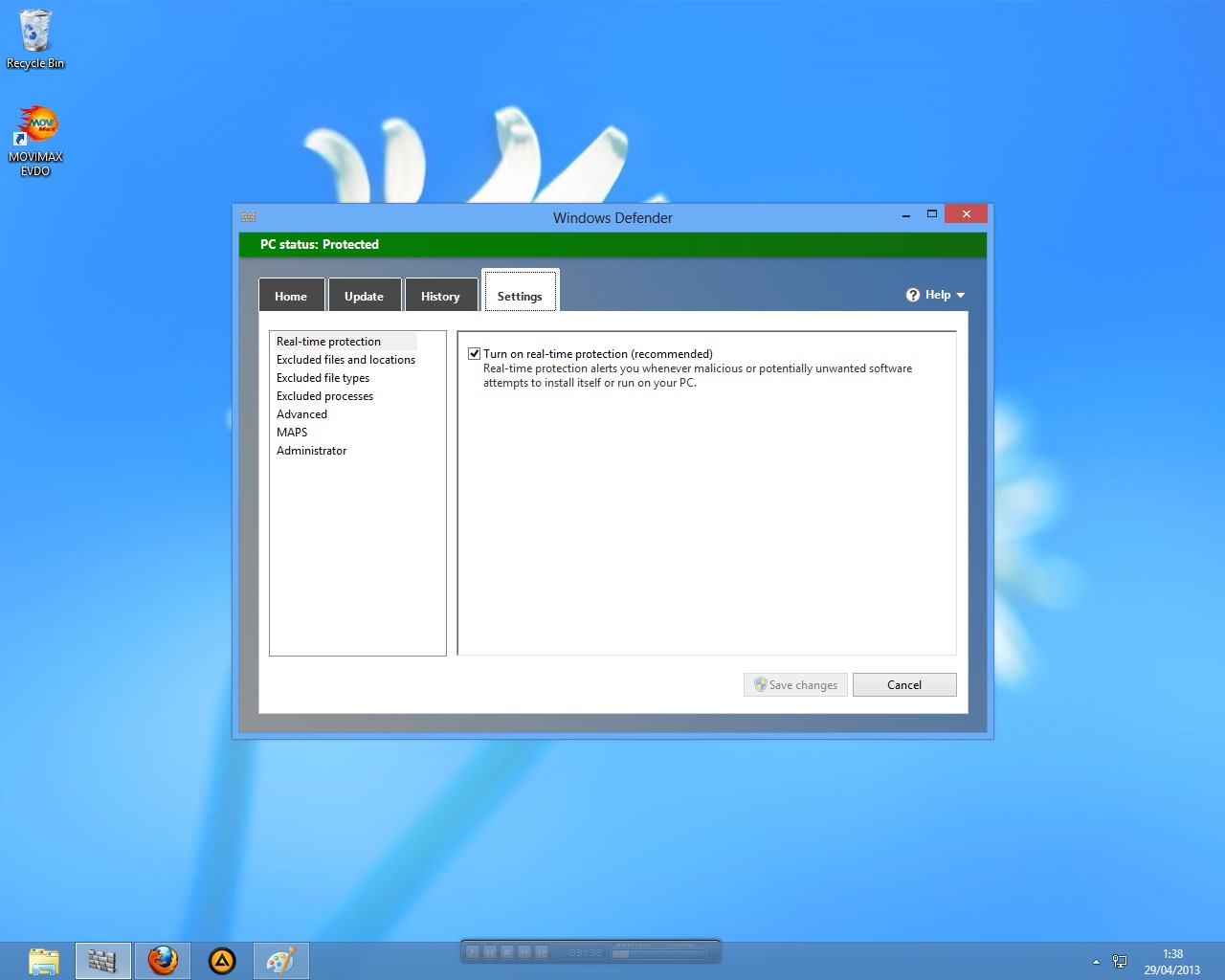Select the Settings tab

pyautogui.click(x=520, y=292)
